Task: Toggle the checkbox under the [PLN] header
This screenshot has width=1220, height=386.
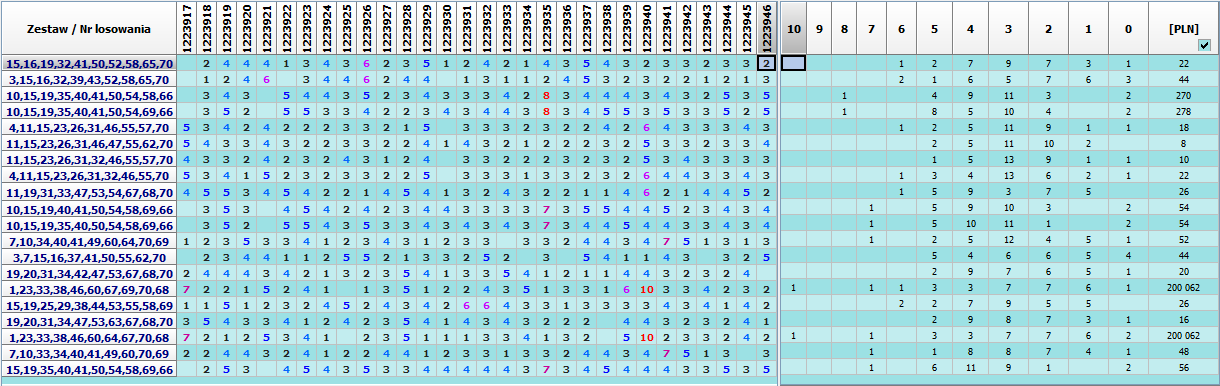Action: click(1203, 45)
